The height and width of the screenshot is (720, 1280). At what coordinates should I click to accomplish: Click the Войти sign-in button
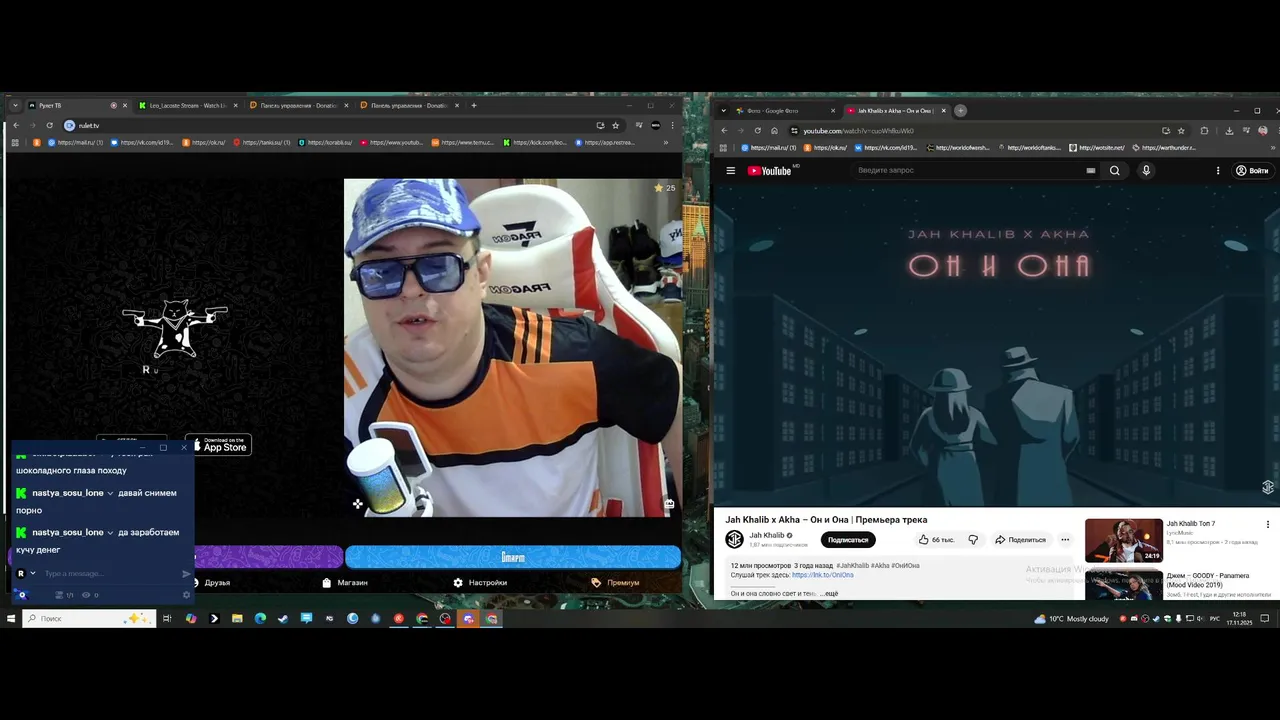point(1252,171)
